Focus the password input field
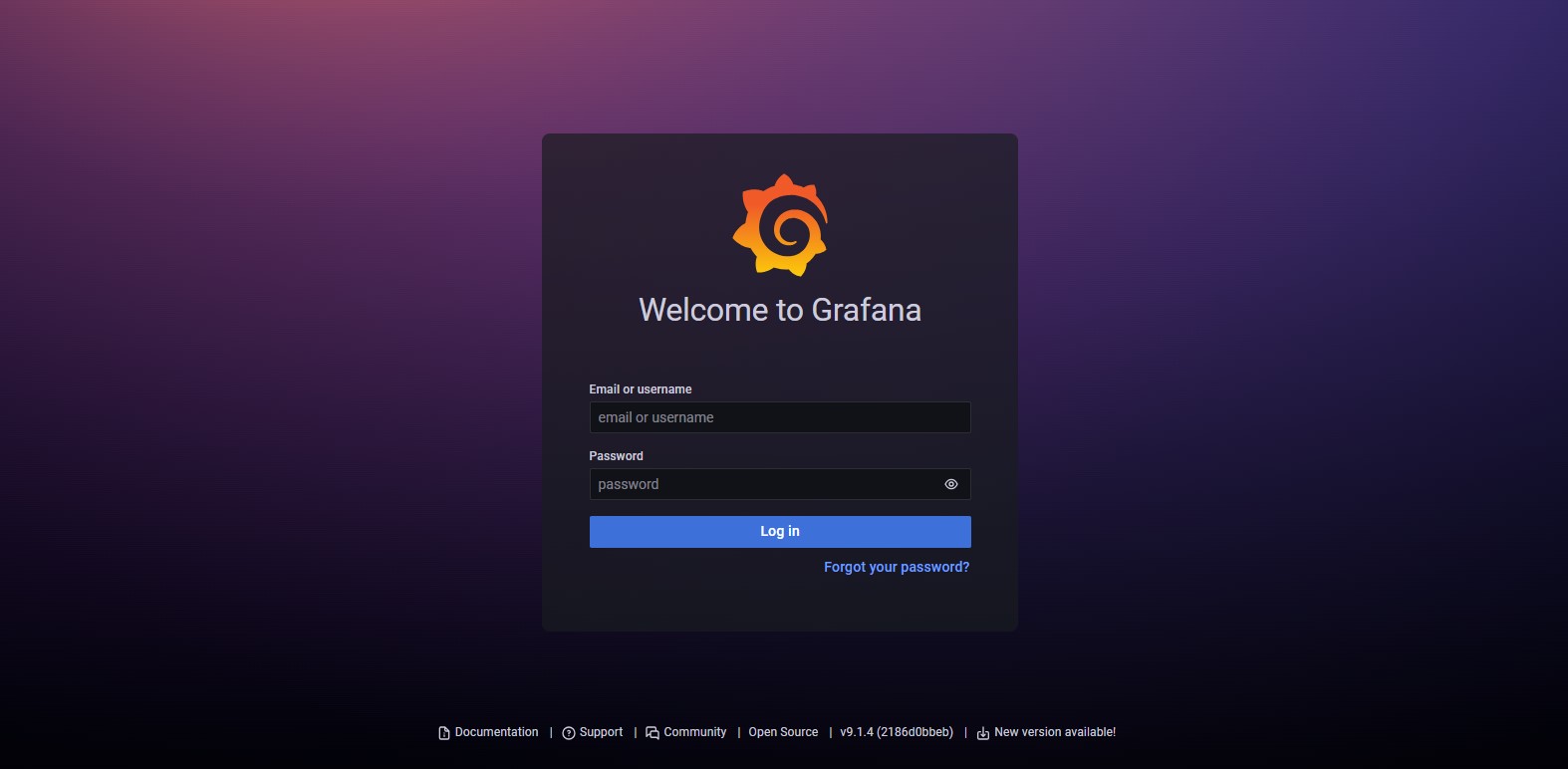The width and height of the screenshot is (1568, 769). tap(763, 484)
